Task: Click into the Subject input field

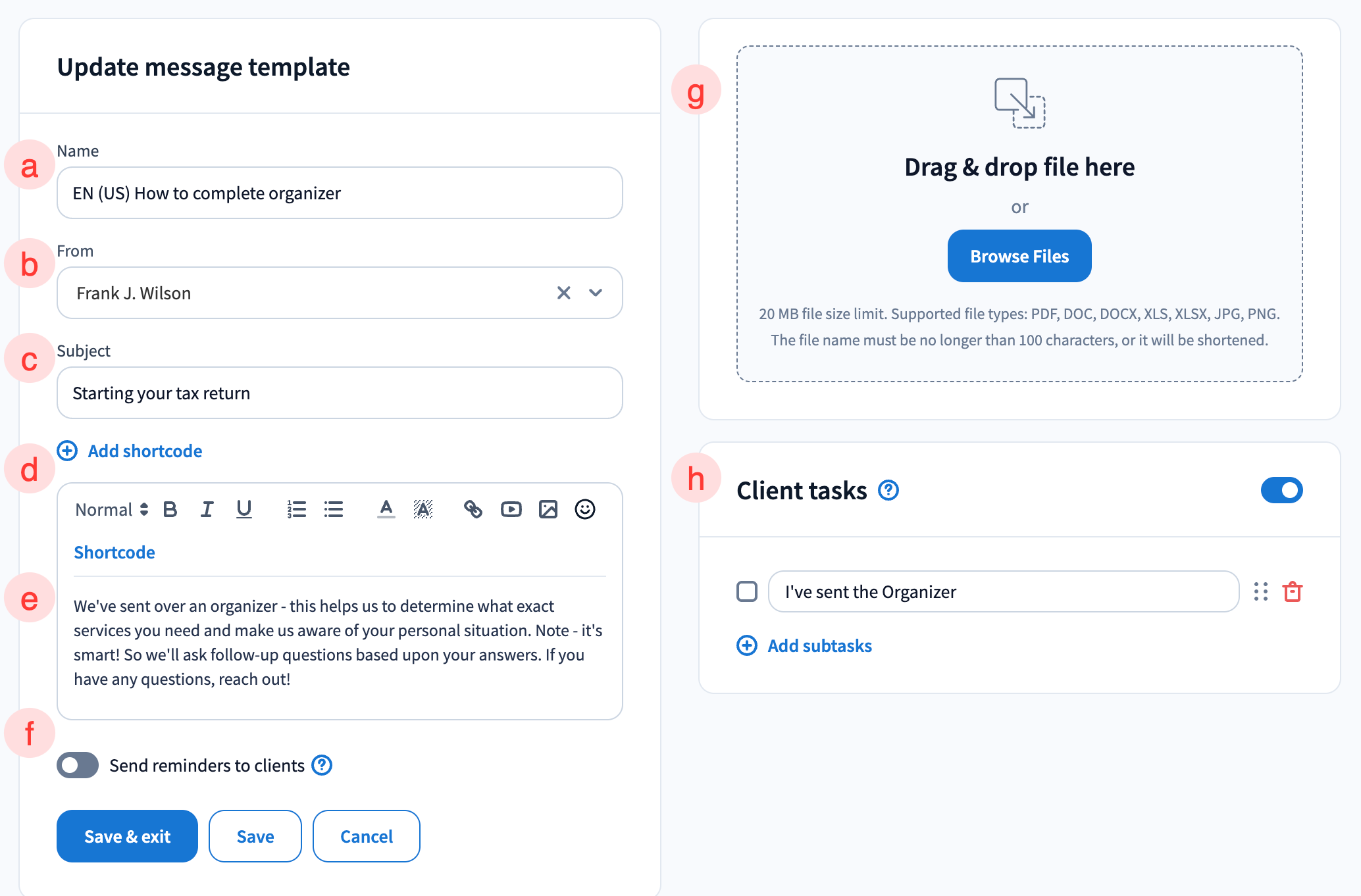Action: click(x=340, y=393)
